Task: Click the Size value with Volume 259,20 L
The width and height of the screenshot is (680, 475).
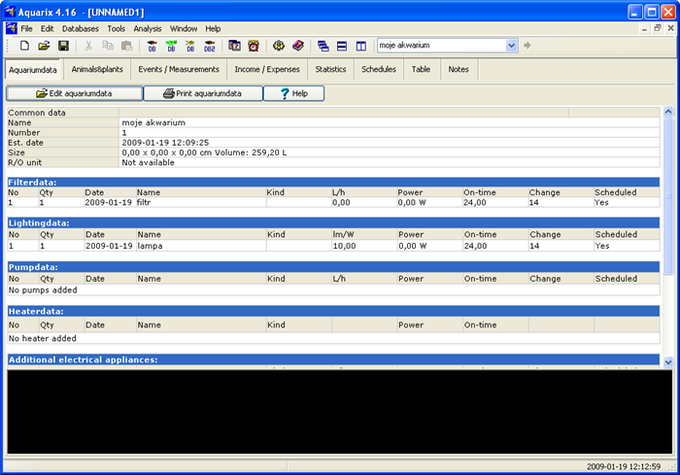Action: click(204, 153)
